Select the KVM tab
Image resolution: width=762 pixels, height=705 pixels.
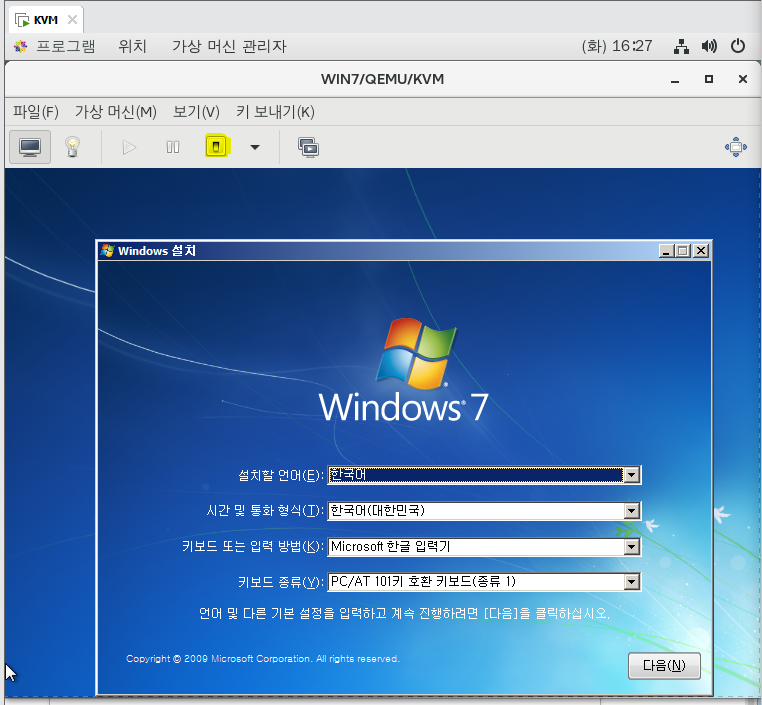(x=46, y=20)
